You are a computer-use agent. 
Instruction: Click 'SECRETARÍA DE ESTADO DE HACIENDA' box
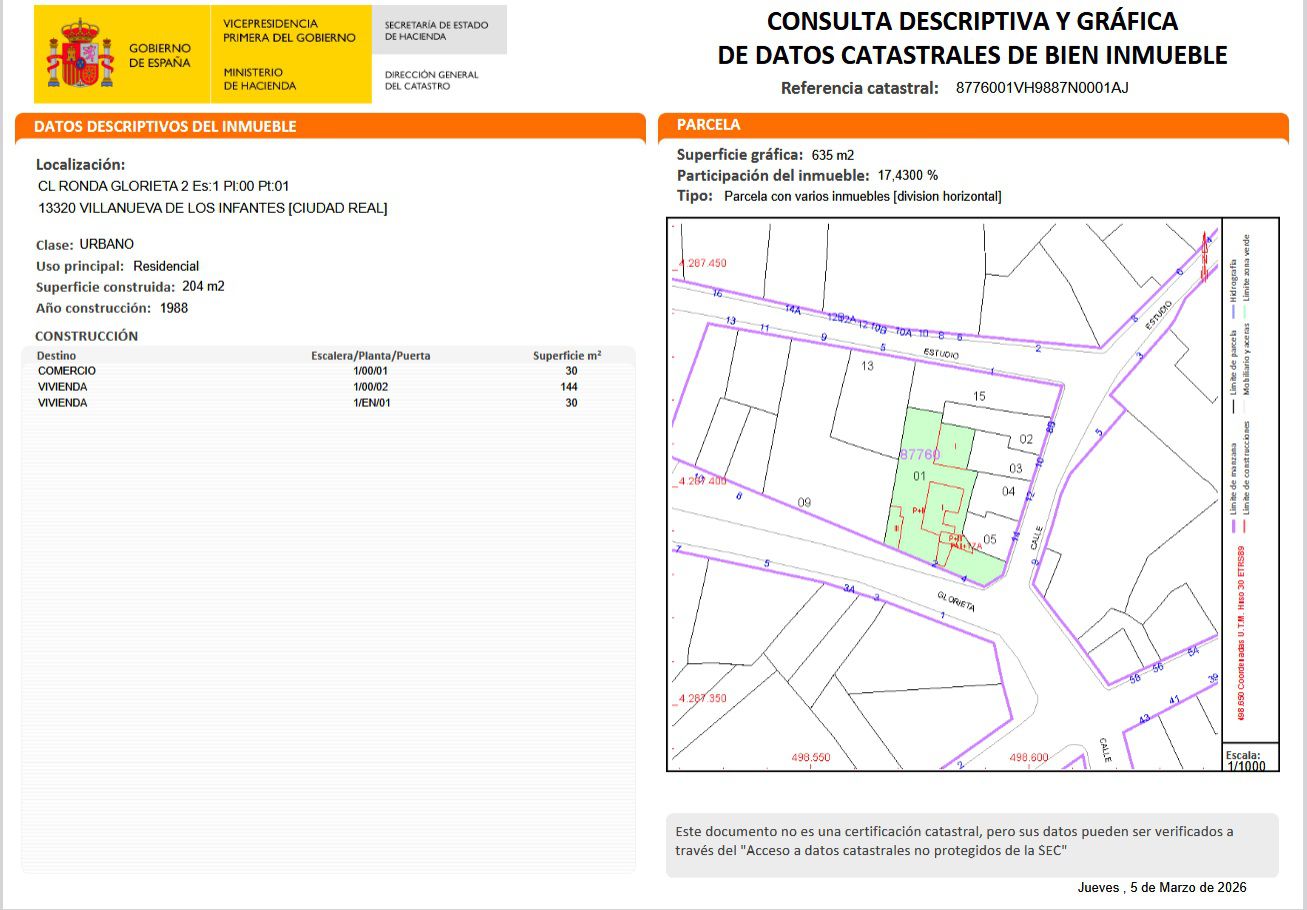click(439, 30)
